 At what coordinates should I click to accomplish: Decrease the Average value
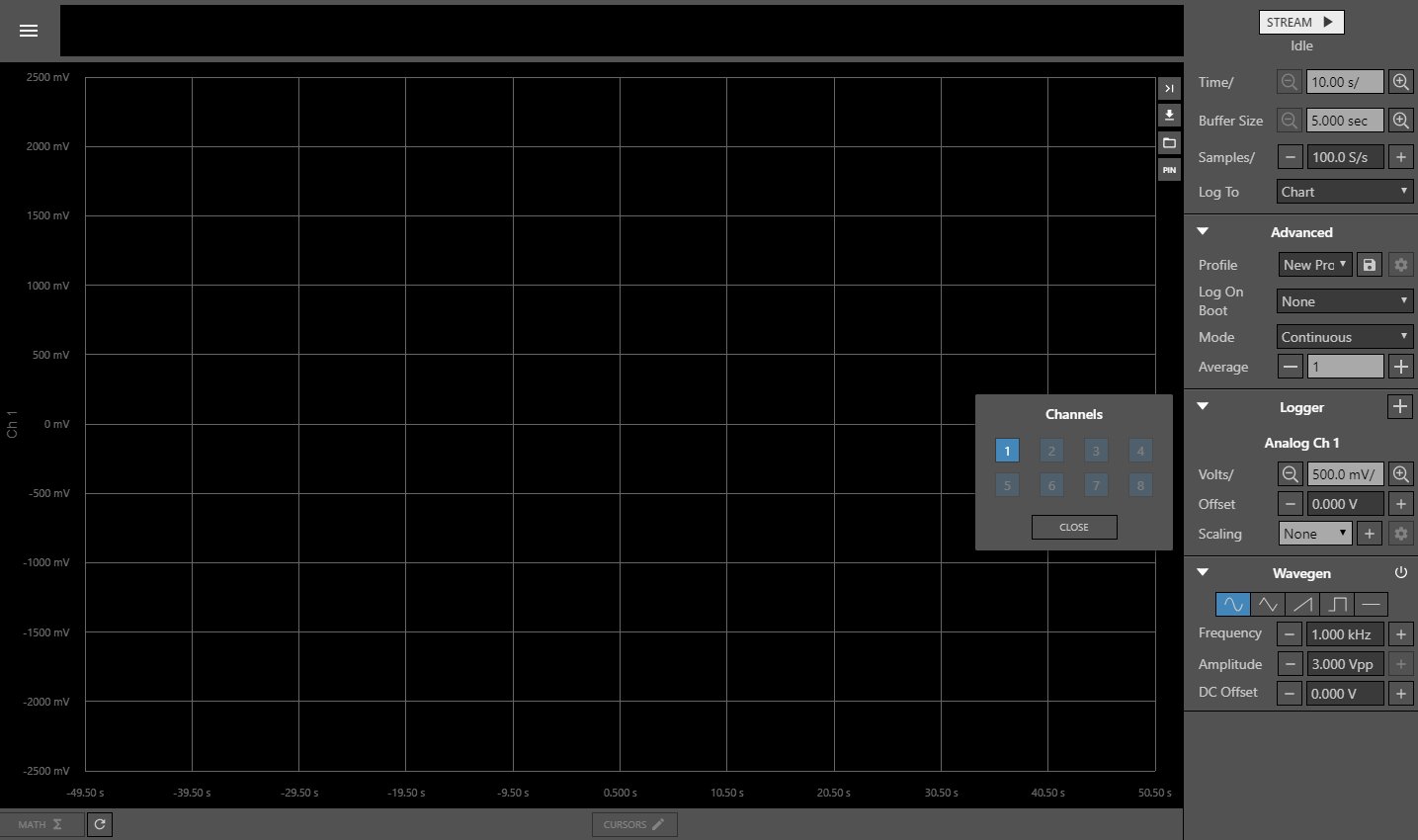pyautogui.click(x=1290, y=367)
